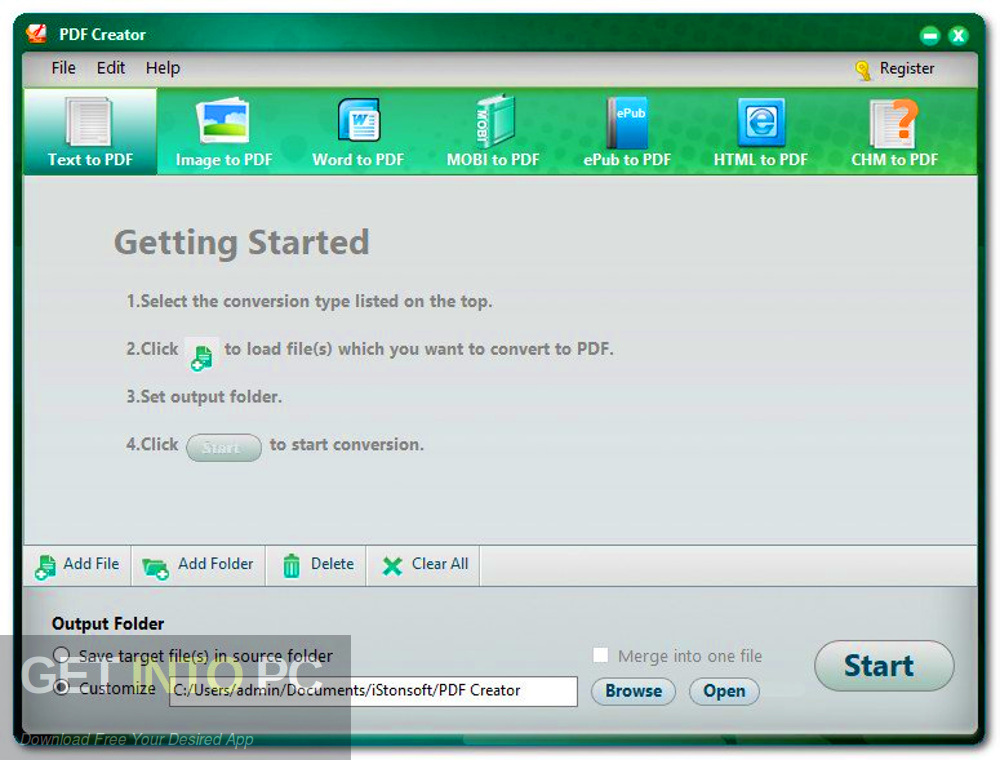The width and height of the screenshot is (1000, 760).
Task: Open the Edit menu
Action: pyautogui.click(x=110, y=68)
